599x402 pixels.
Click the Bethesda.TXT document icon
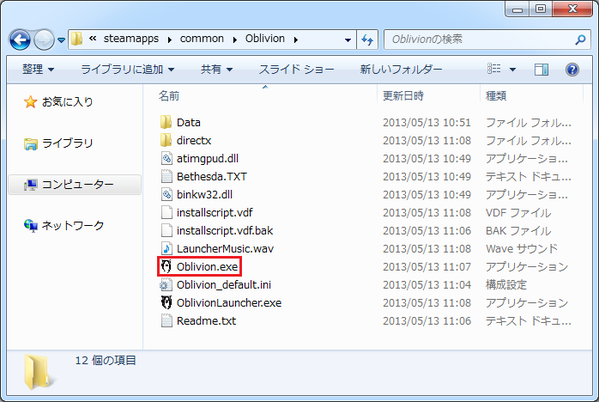click(x=166, y=176)
